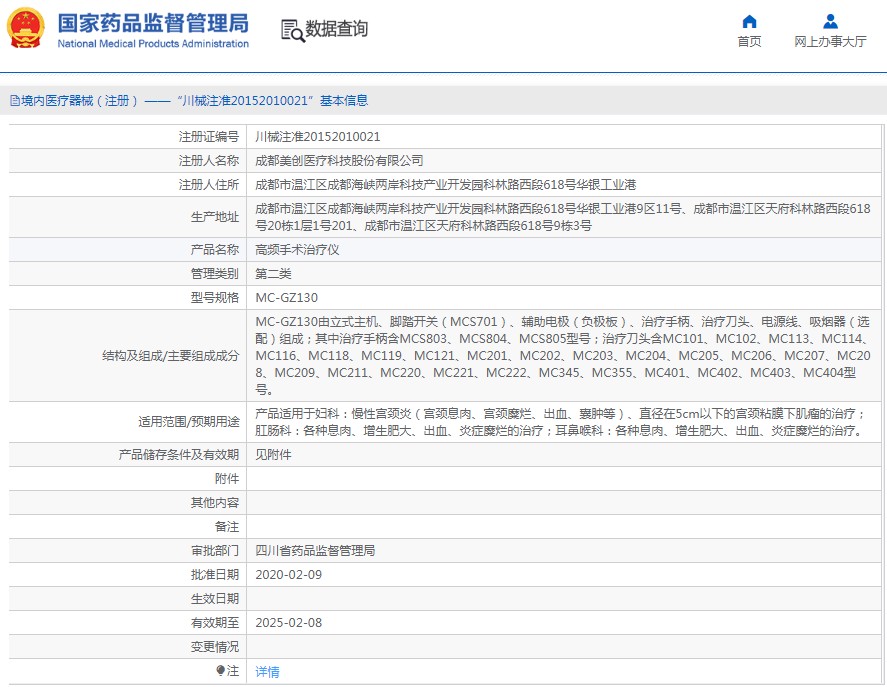This screenshot has width=887, height=687.
Task: Click the 网上办事大厅 text link
Action: [830, 41]
